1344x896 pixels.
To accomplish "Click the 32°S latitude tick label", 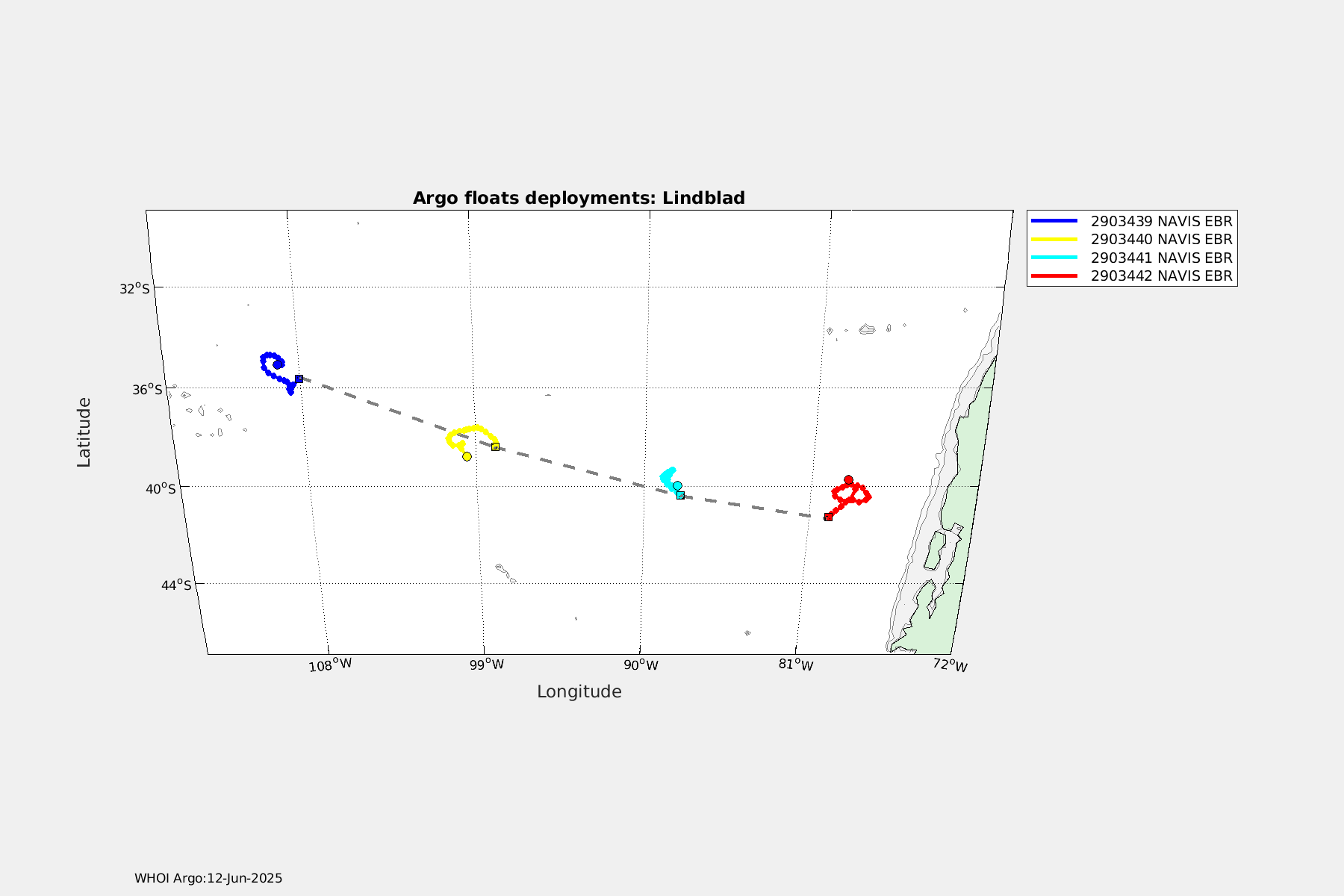I will tap(134, 289).
